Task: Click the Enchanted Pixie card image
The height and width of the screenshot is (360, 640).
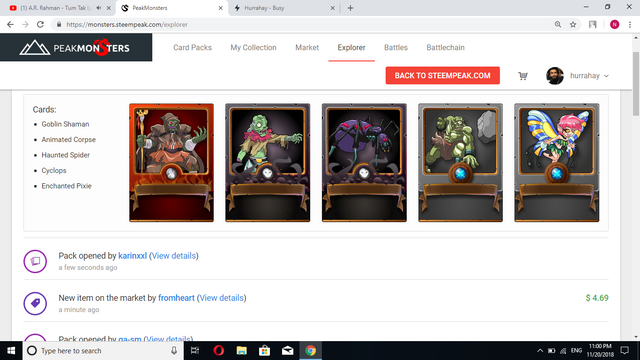Action: pyautogui.click(x=557, y=162)
